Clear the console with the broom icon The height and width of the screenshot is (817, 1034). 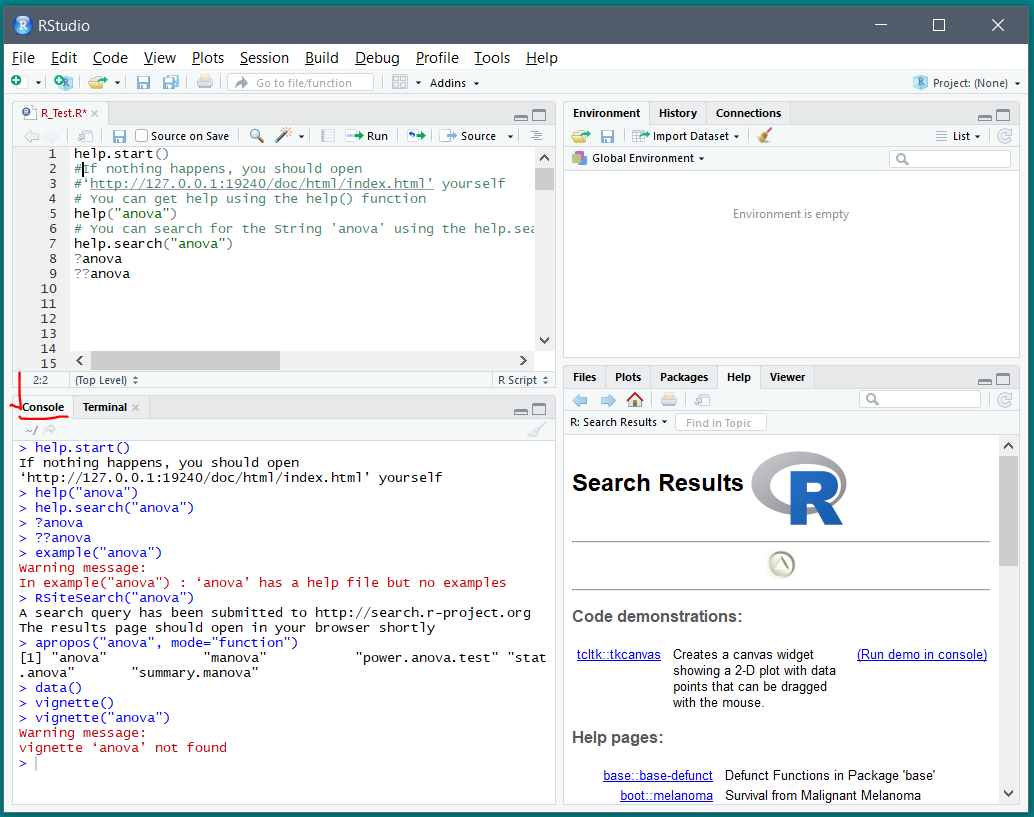pos(536,430)
